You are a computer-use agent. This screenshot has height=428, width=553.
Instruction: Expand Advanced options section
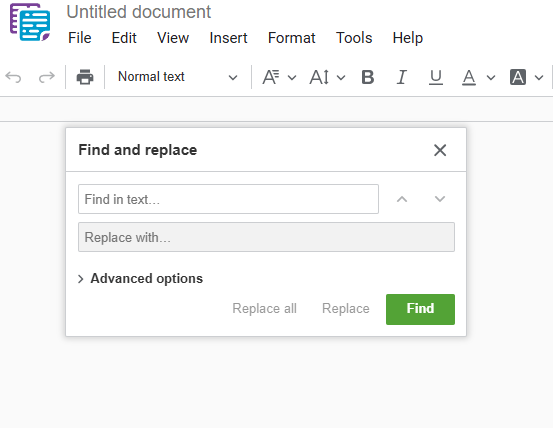pyautogui.click(x=140, y=279)
